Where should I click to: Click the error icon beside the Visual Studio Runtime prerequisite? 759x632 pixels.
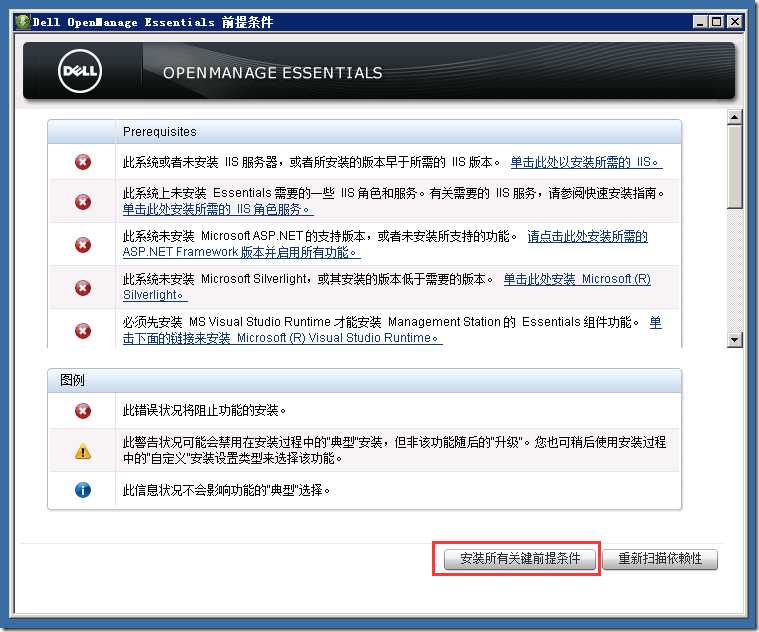pyautogui.click(x=83, y=331)
